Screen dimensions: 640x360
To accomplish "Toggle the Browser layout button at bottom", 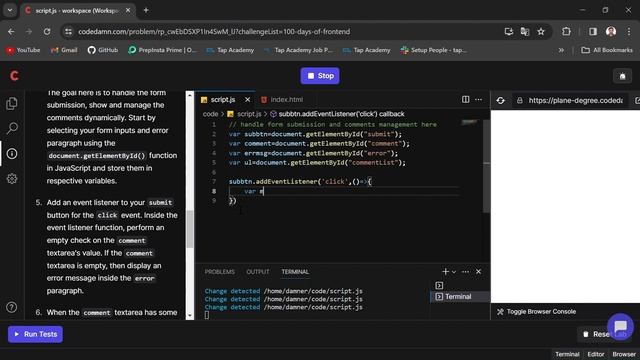I will pyautogui.click(x=624, y=354).
